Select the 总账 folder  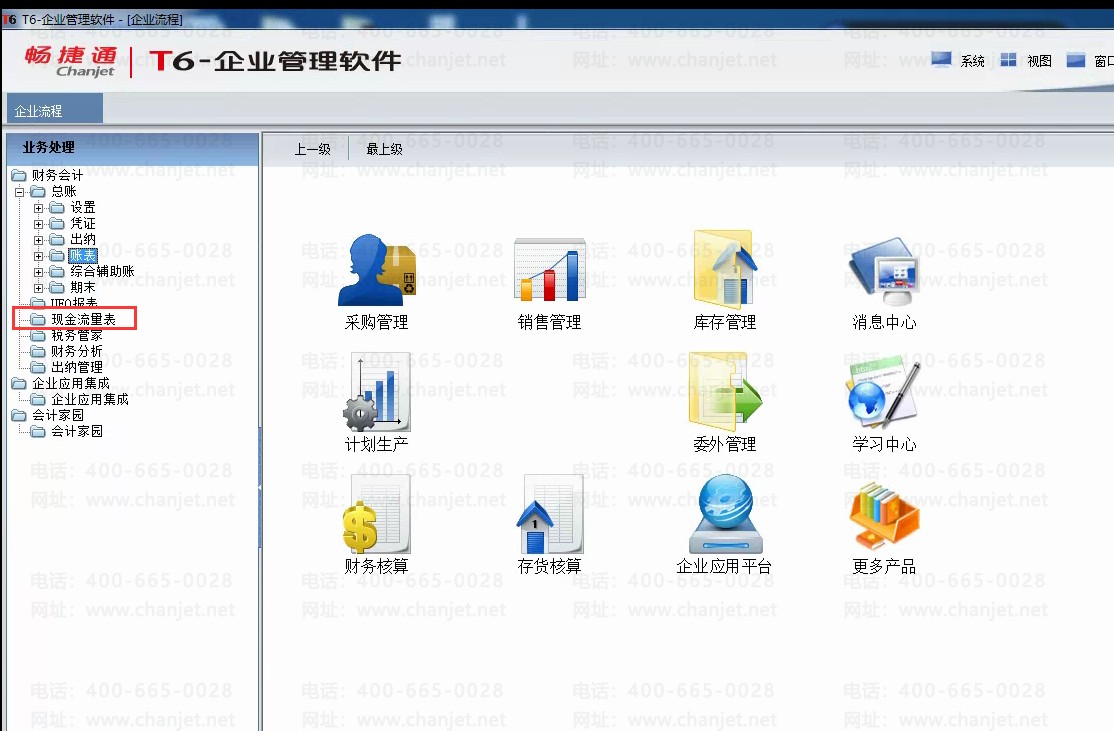(63, 191)
